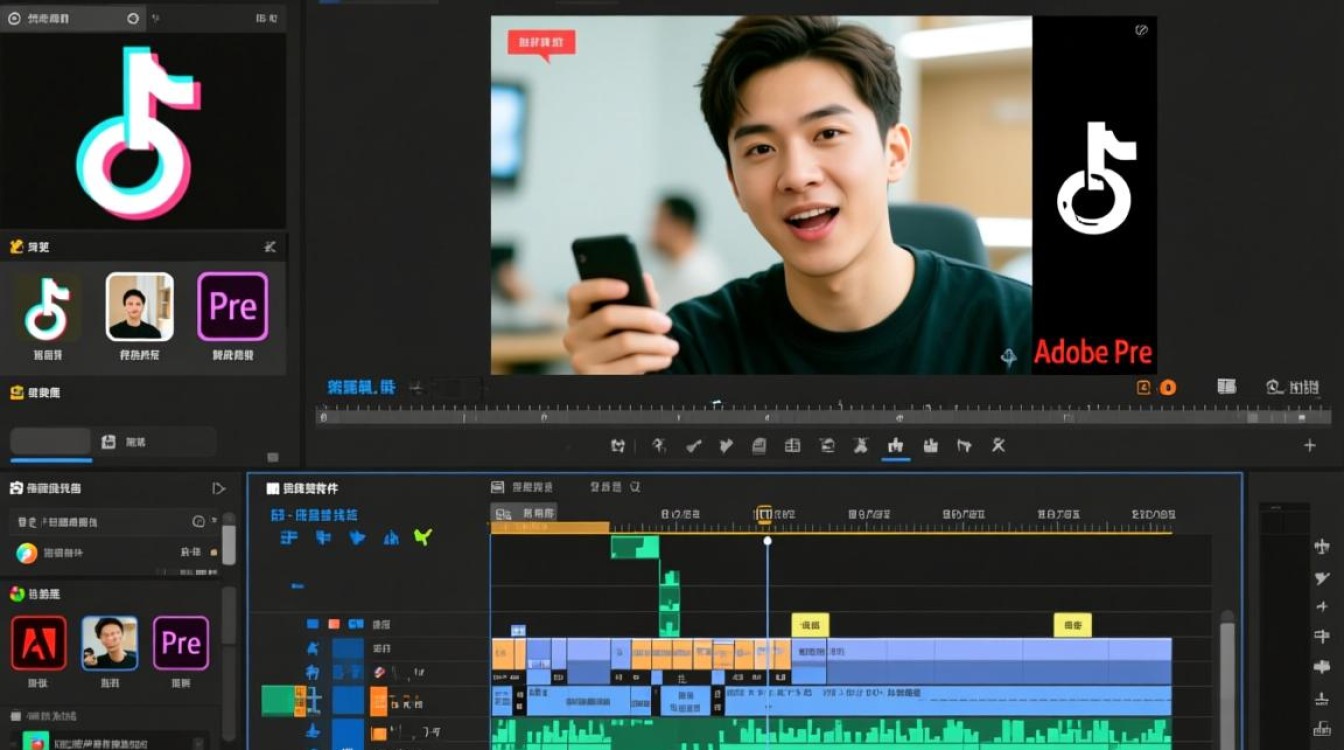The height and width of the screenshot is (750, 1344).
Task: Select the man portrait thumbnail in lower panel
Action: pos(109,643)
